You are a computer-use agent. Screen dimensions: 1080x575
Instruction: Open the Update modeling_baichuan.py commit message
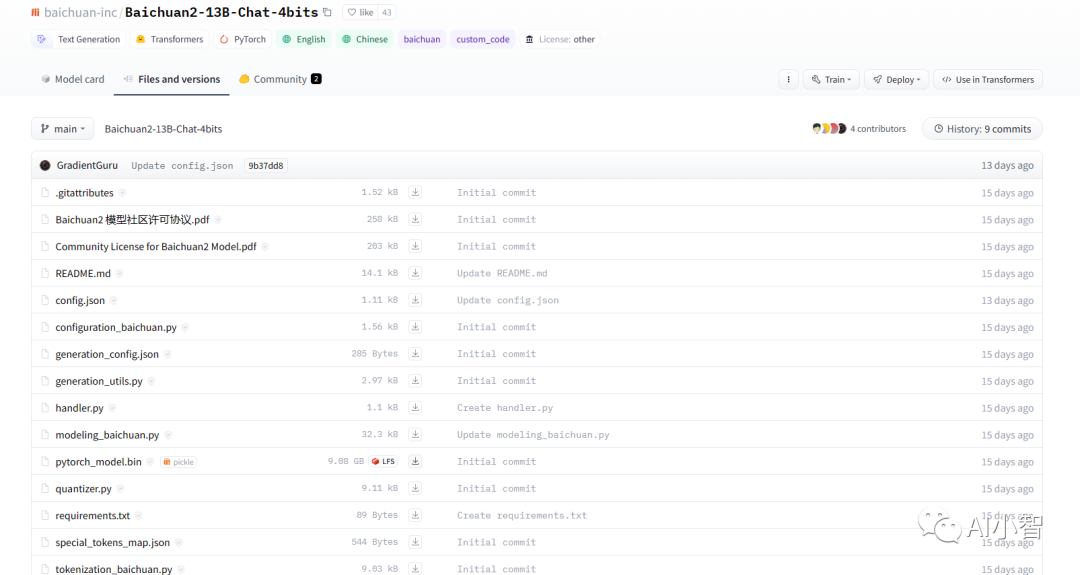pos(533,435)
